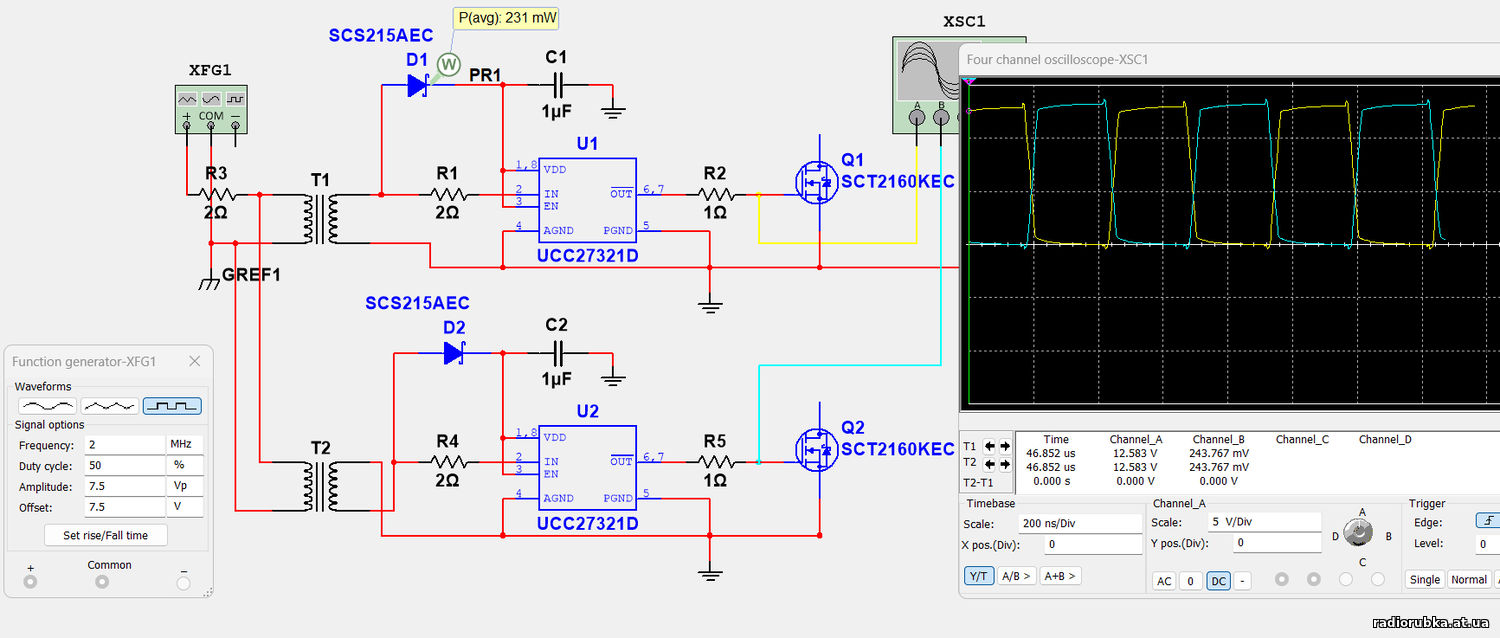Click the XSC1 oscilloscope instrument icon
The width and height of the screenshot is (1500, 638).
tap(925, 85)
